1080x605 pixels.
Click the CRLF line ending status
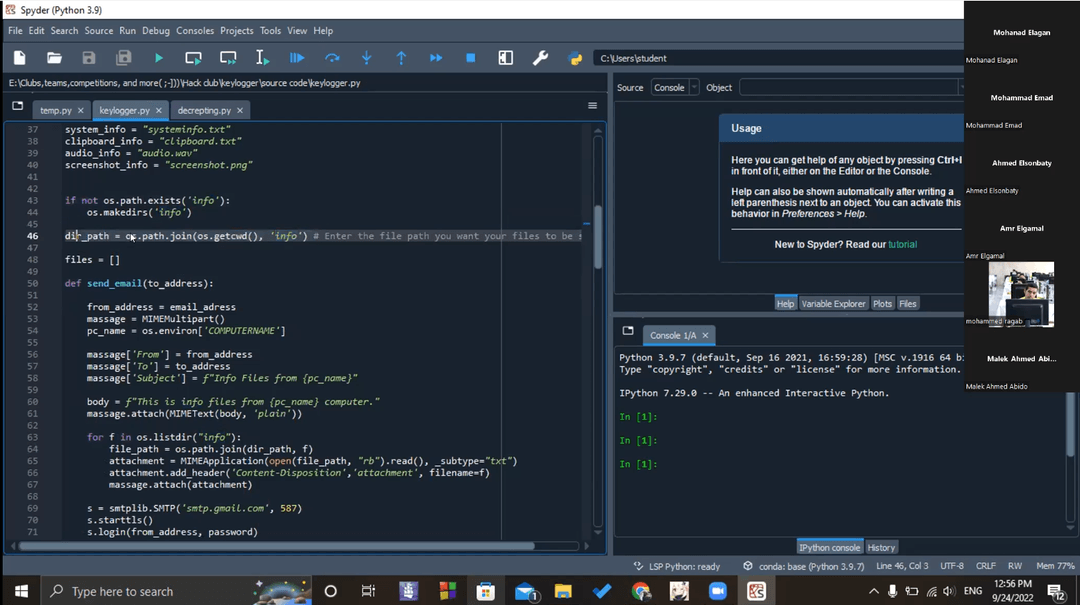tap(986, 566)
